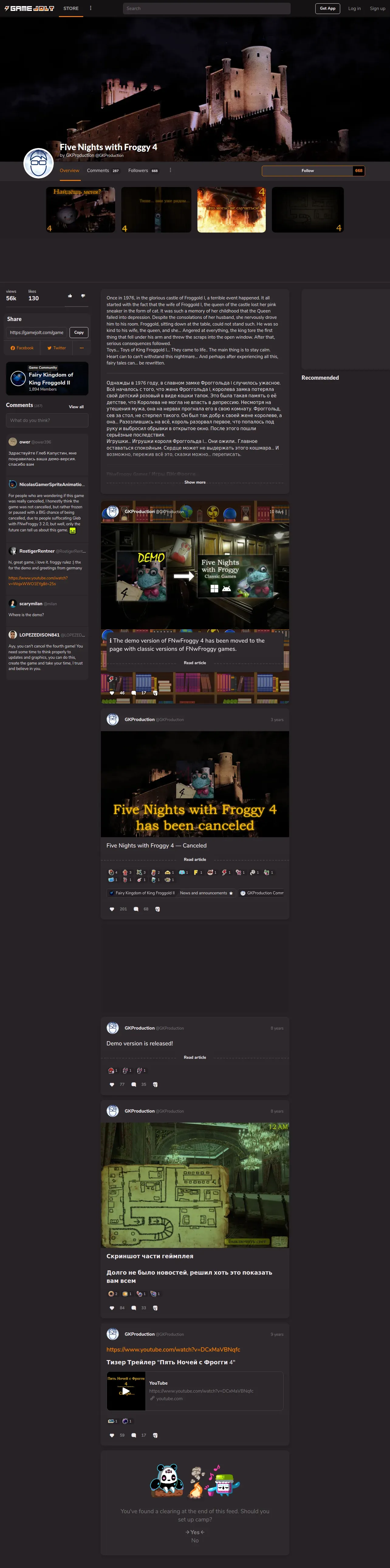Viewport: 390px width, 1568px height.
Task: Follow Five Nights with Froggy 4
Action: coord(308,171)
